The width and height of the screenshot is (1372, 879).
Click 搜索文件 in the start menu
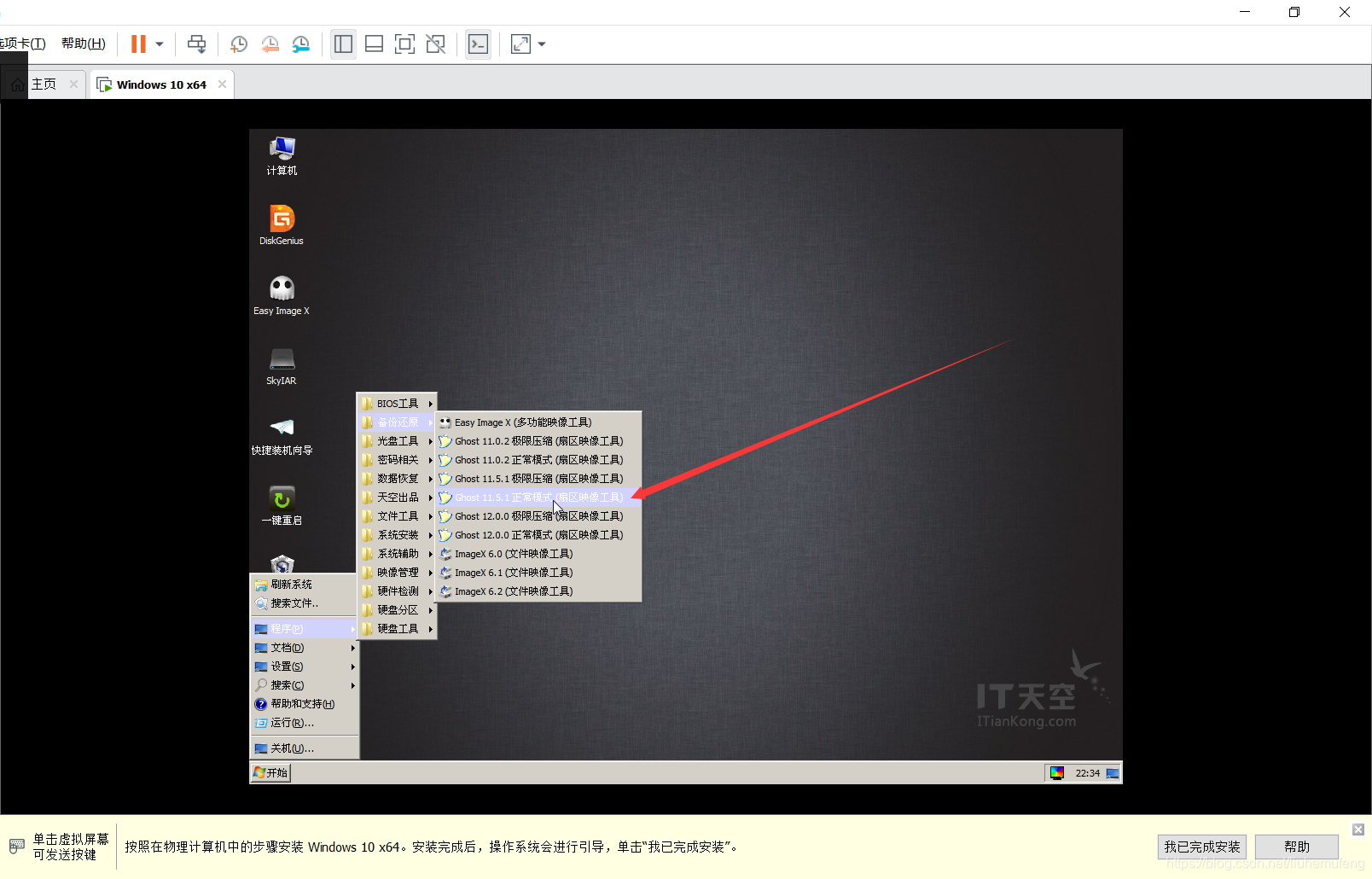pyautogui.click(x=305, y=603)
